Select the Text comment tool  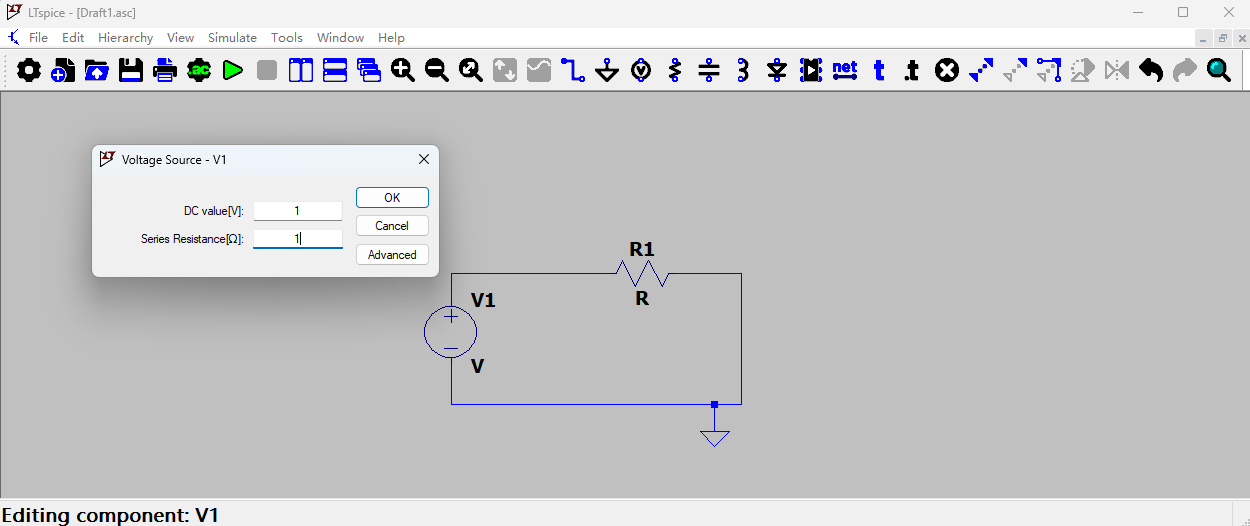(879, 70)
